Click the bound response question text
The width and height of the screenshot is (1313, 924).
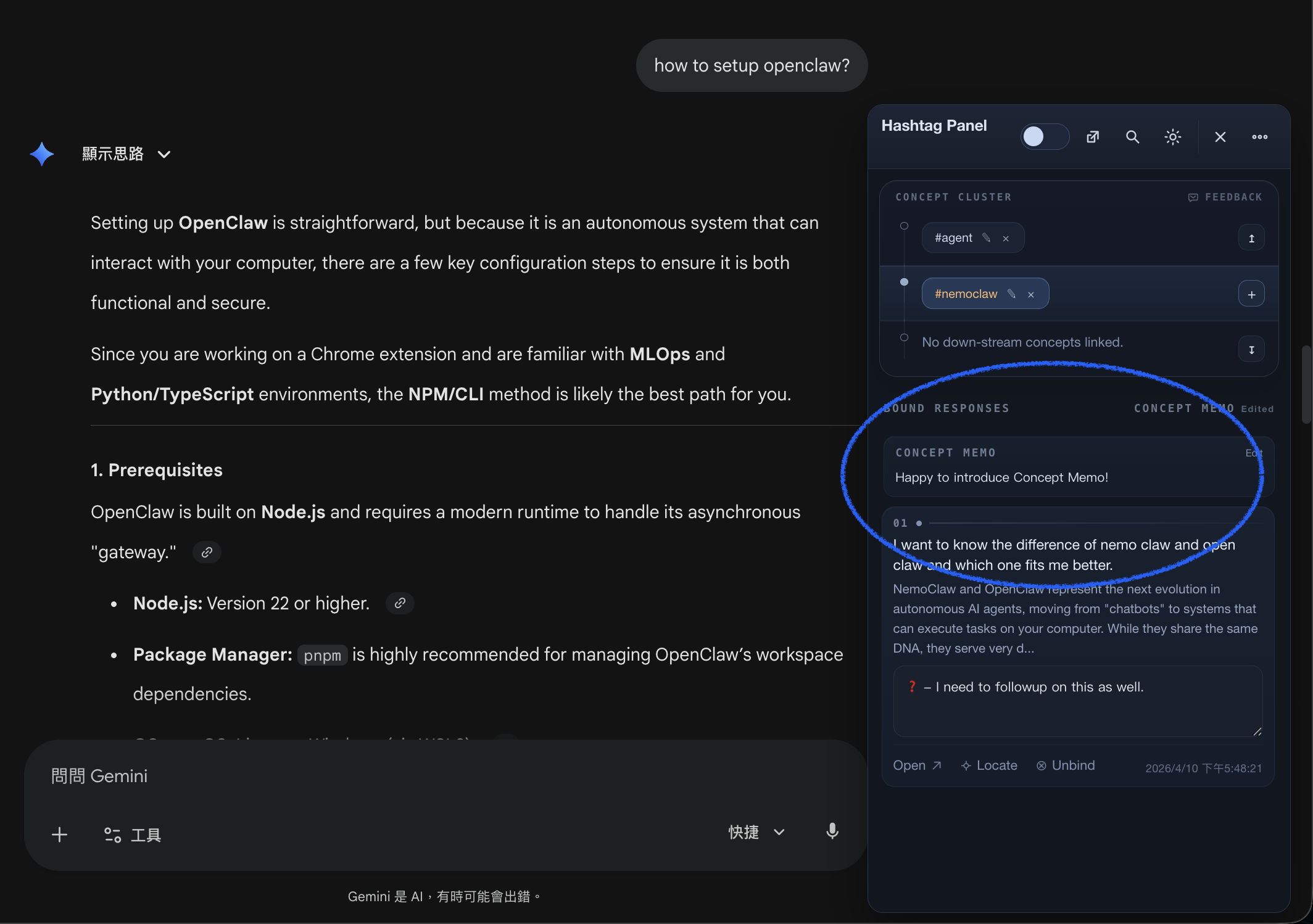point(1064,555)
